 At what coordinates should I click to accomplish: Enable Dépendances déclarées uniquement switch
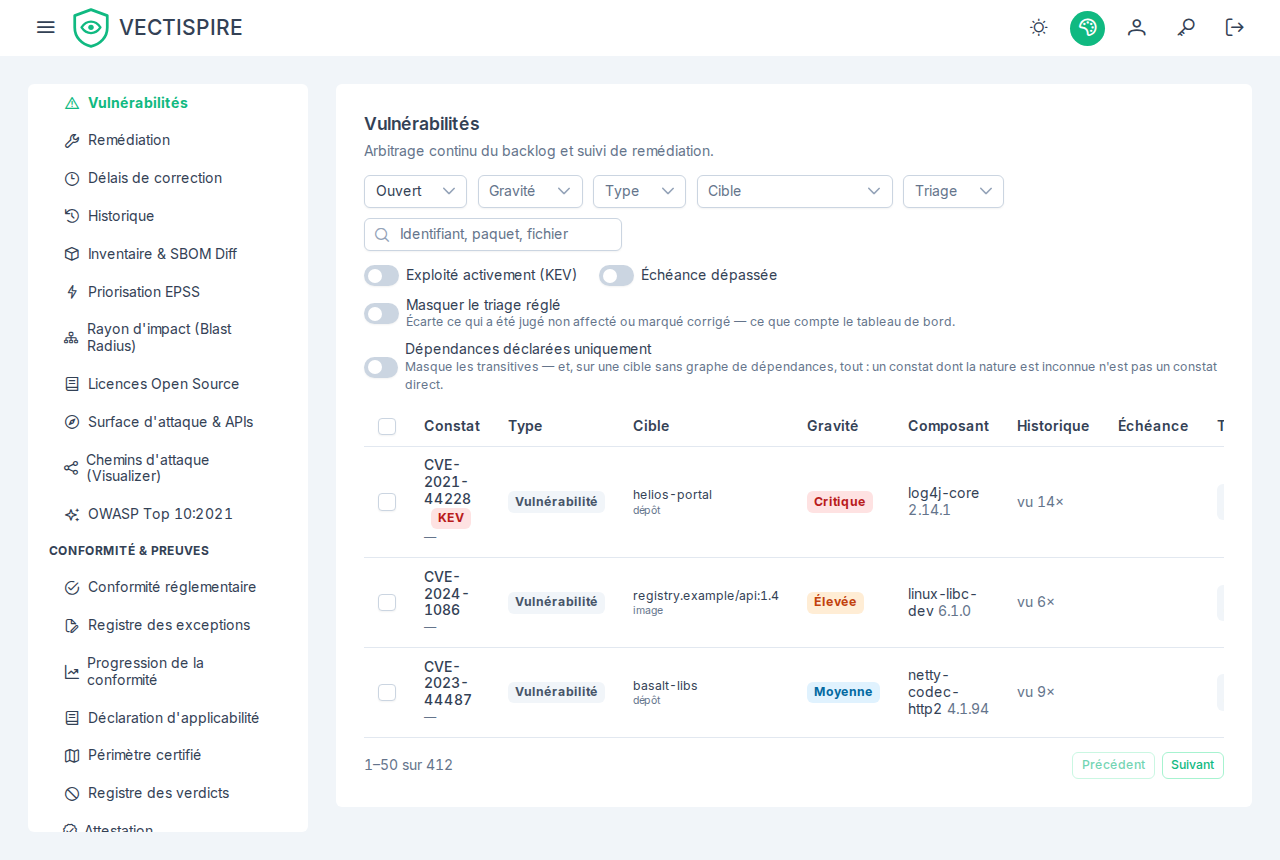(381, 367)
